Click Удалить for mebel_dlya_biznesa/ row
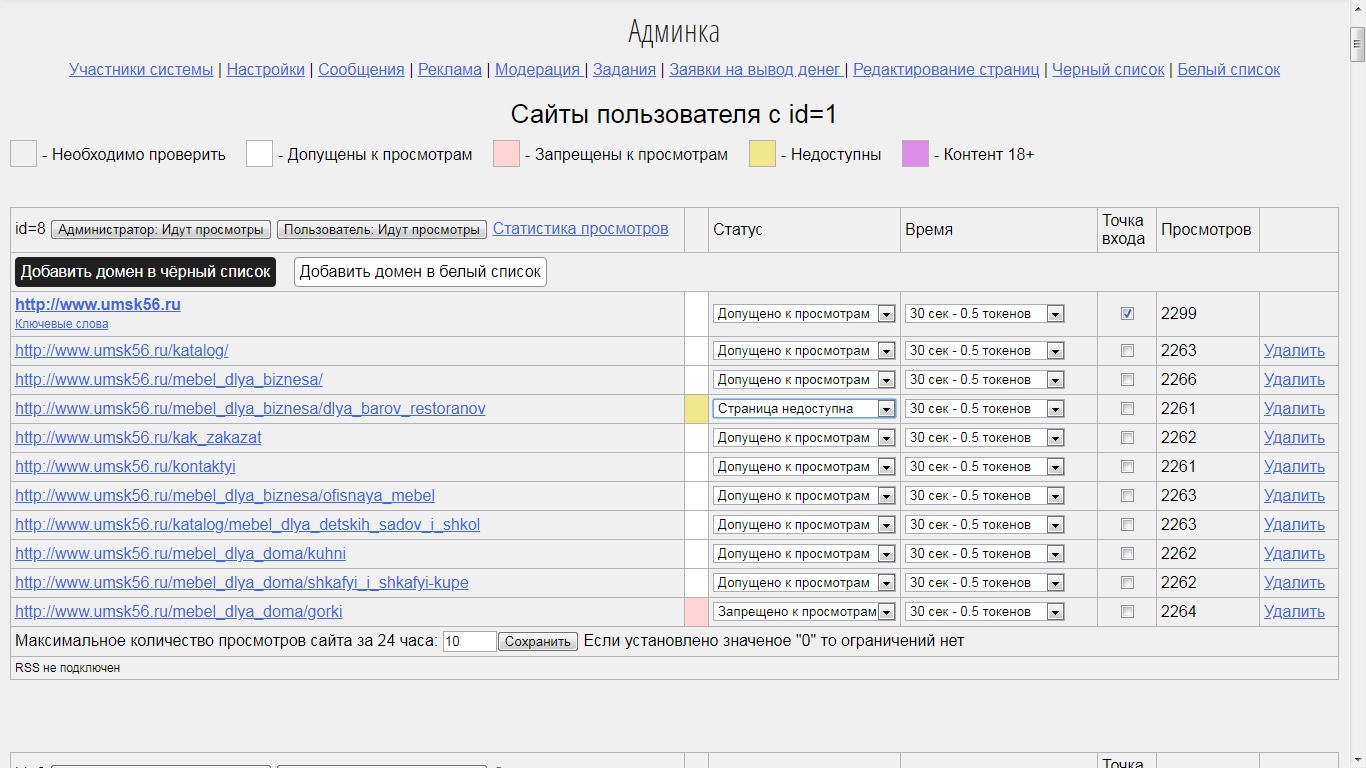Image resolution: width=1366 pixels, height=768 pixels. 1294,380
